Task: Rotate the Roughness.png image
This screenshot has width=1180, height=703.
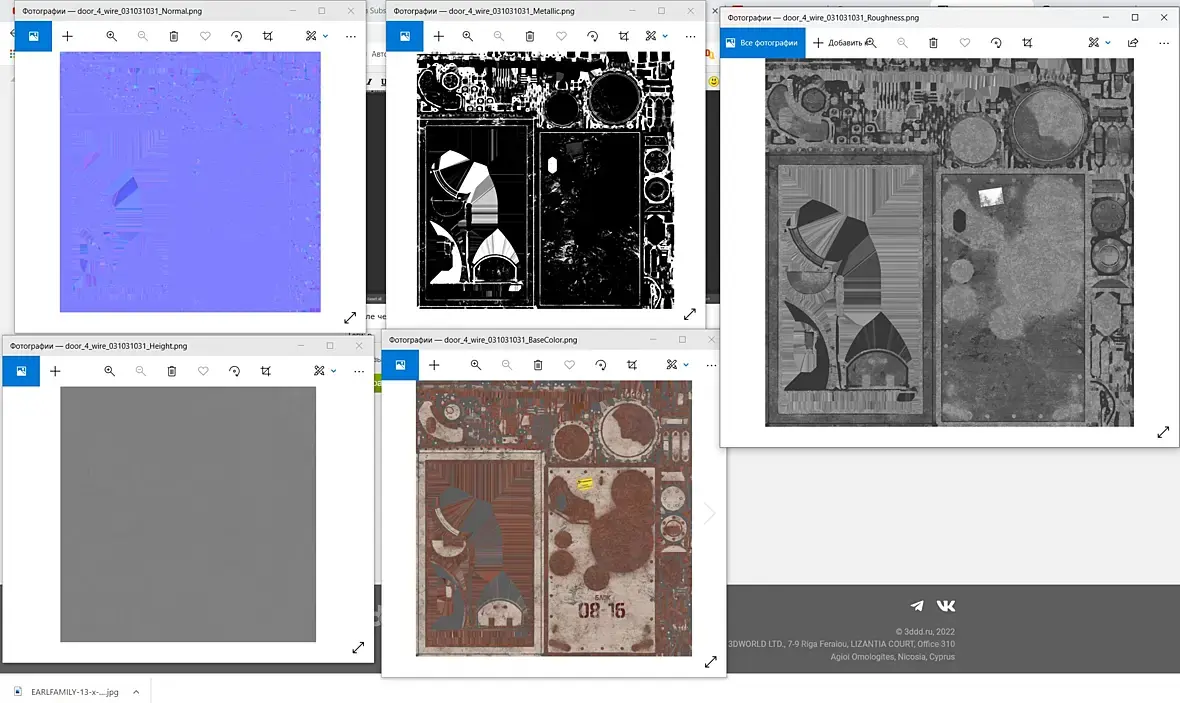Action: pyautogui.click(x=996, y=43)
